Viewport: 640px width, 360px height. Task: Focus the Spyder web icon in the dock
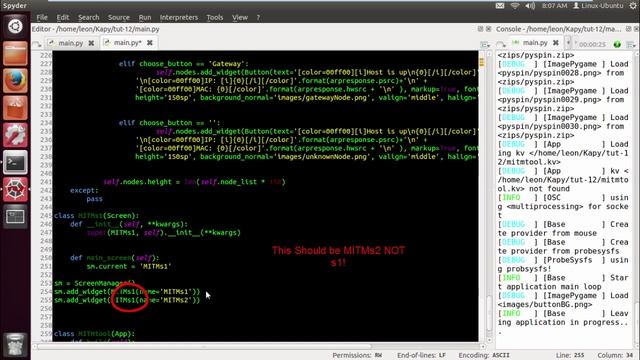coord(15,189)
